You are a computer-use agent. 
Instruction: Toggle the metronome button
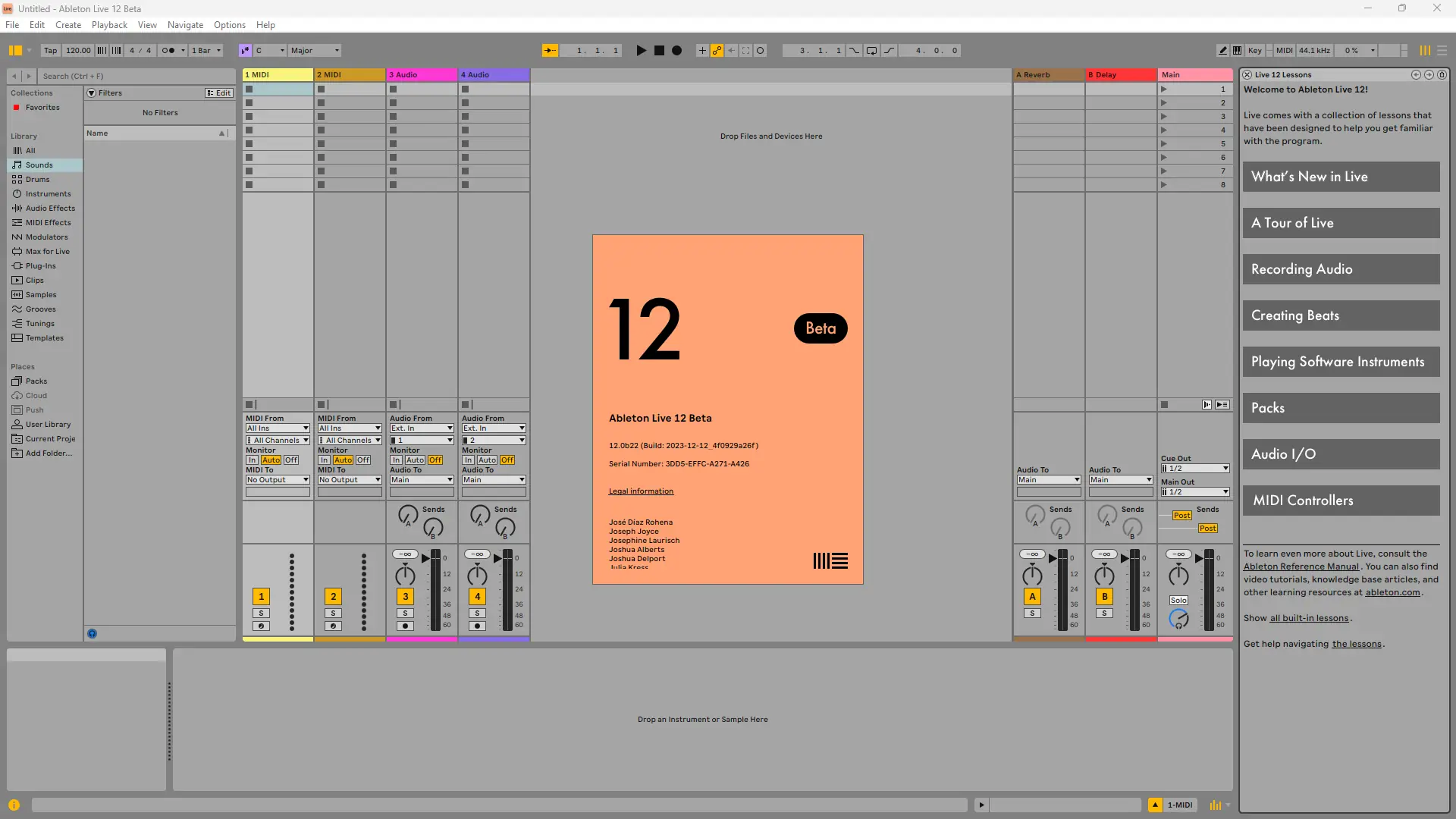point(168,51)
